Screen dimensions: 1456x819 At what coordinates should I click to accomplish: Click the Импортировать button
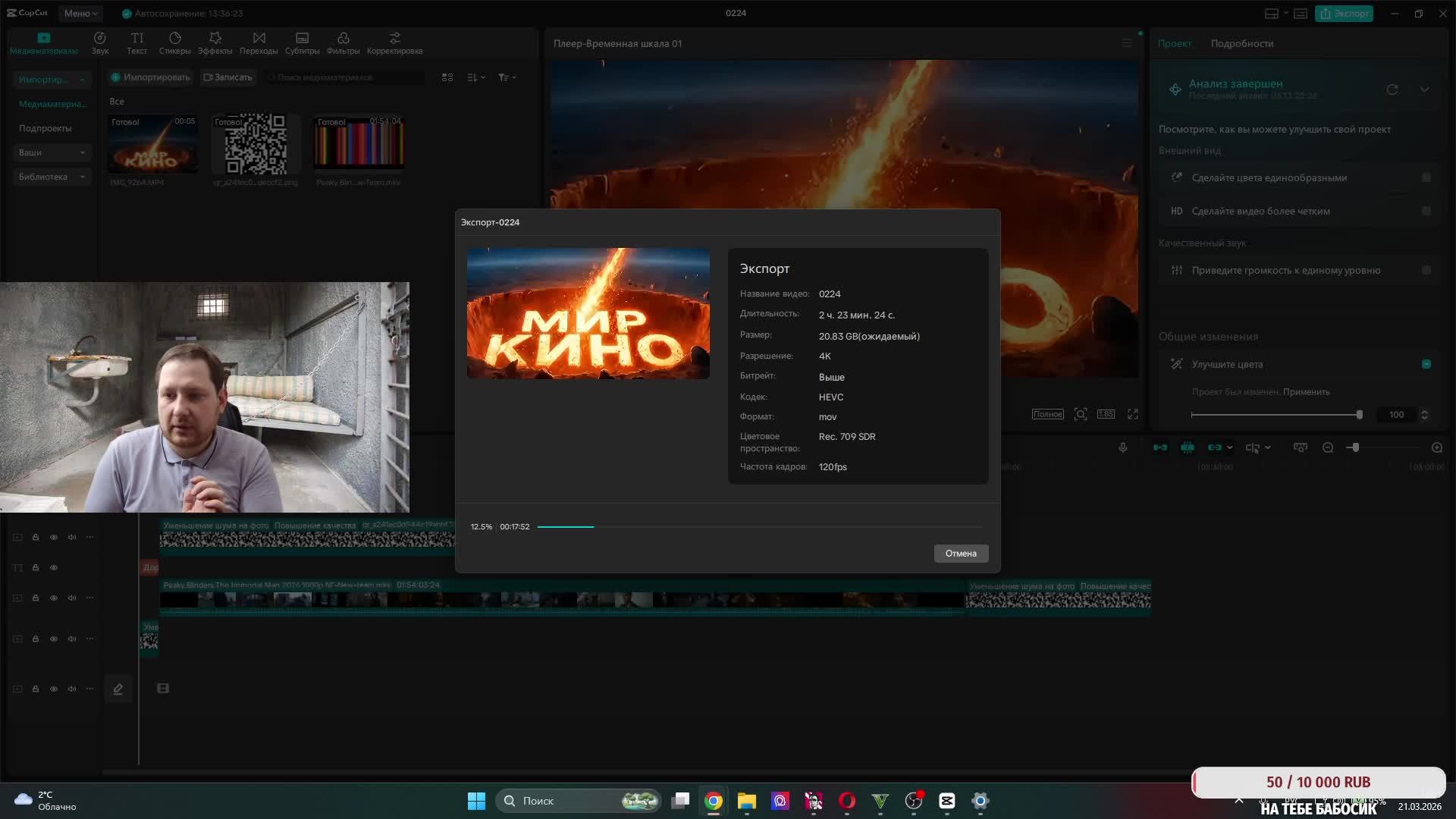point(150,77)
